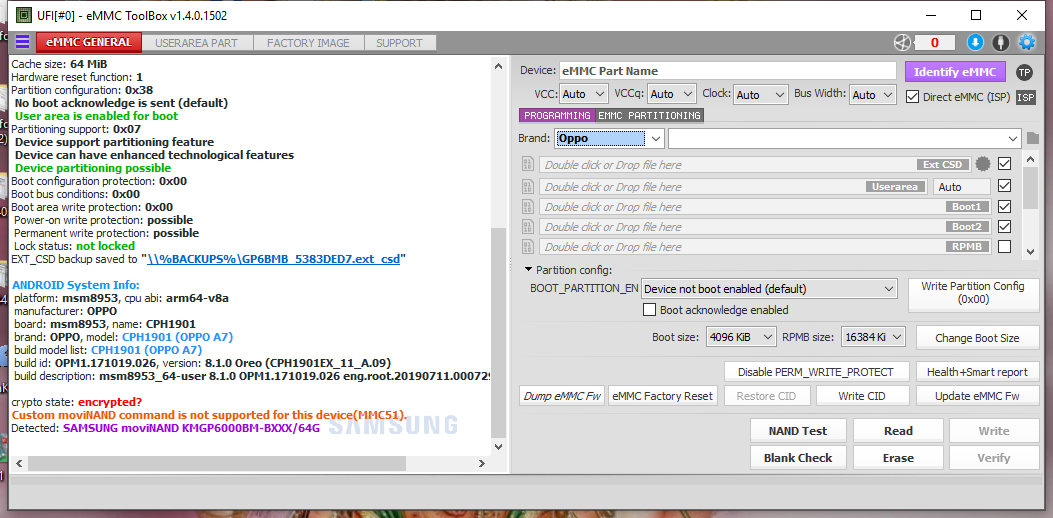Click the Health+Smart report button

click(x=977, y=372)
